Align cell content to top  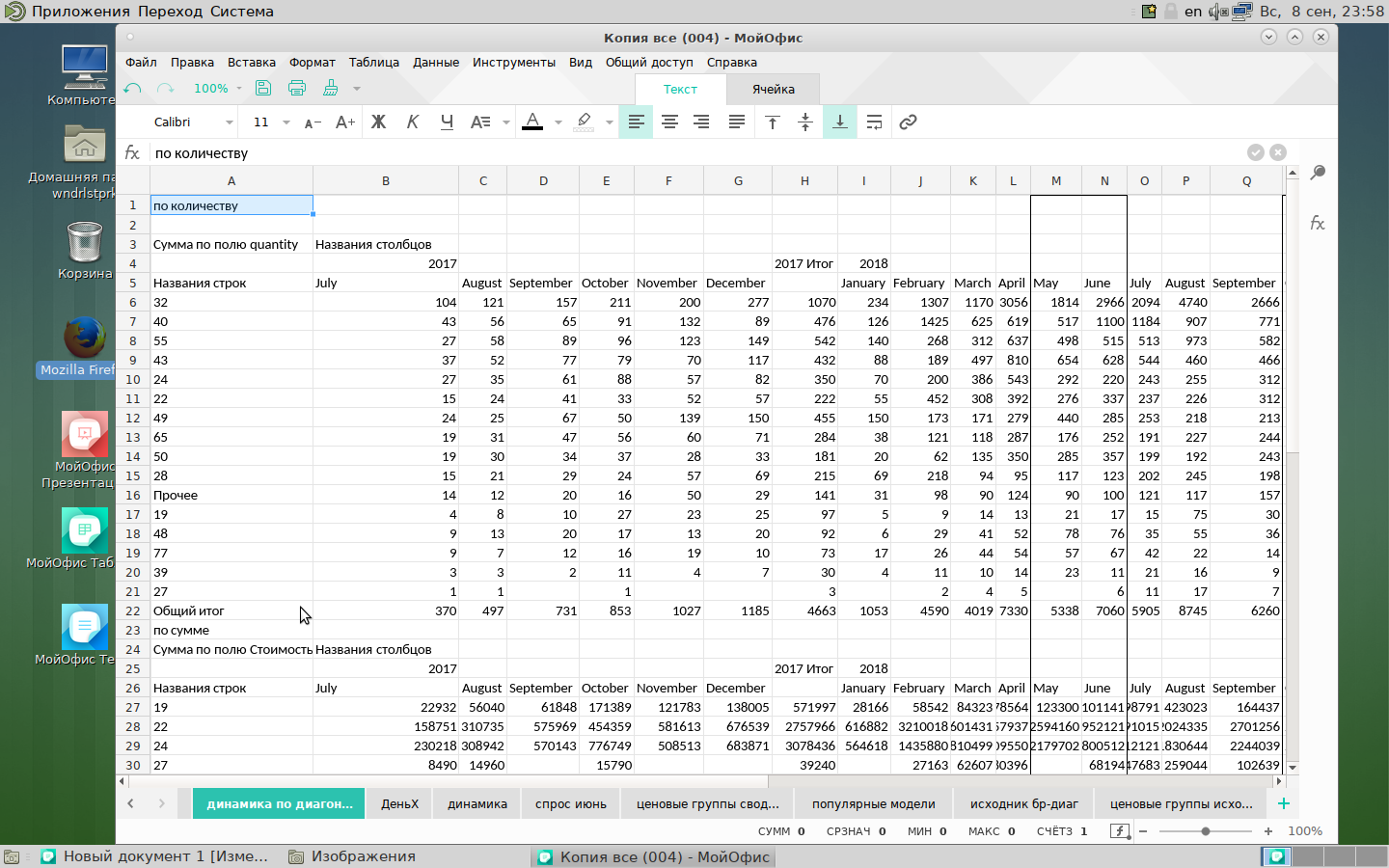(773, 122)
